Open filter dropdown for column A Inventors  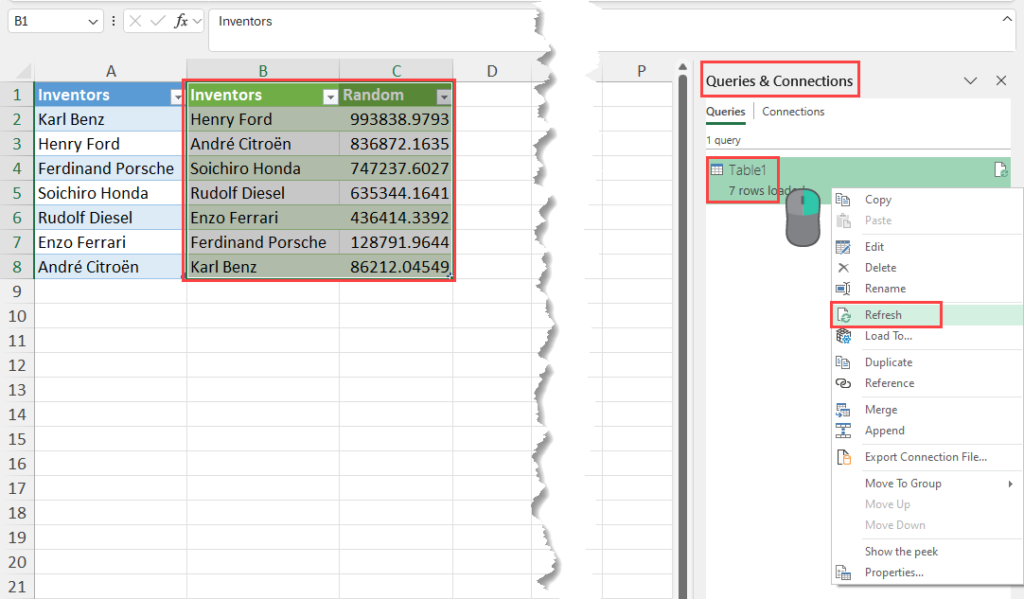point(176,96)
